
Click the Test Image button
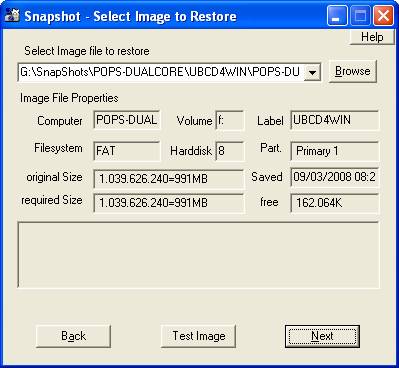pyautogui.click(x=199, y=336)
